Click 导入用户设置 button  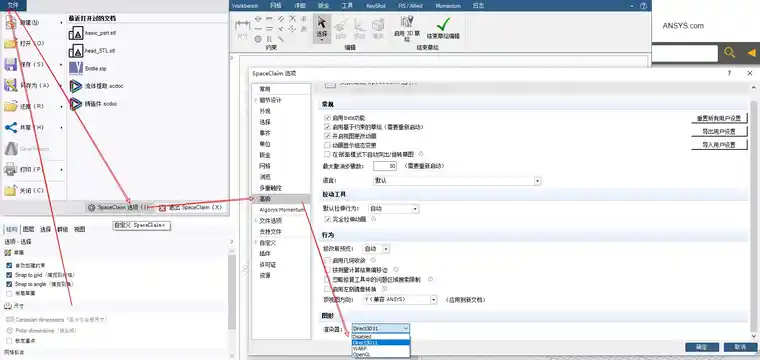pos(719,145)
